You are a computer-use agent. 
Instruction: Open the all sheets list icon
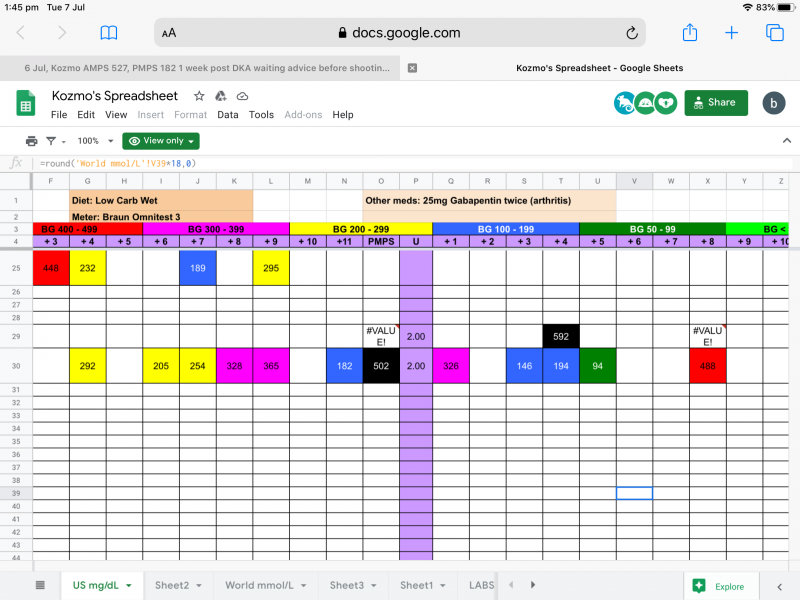(x=40, y=585)
